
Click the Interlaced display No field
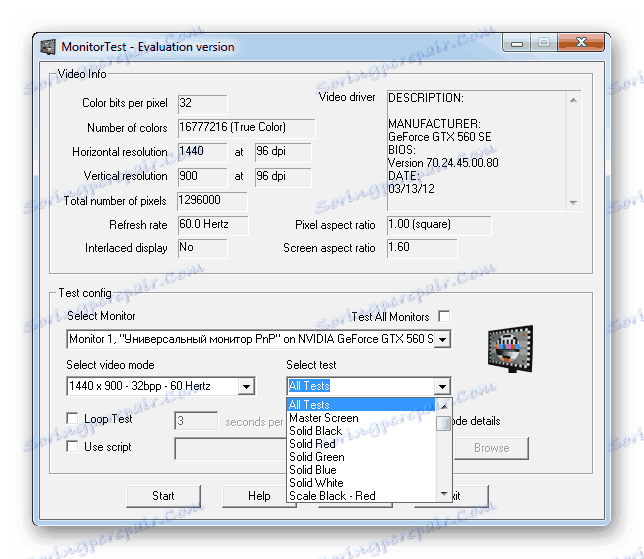coord(202,248)
